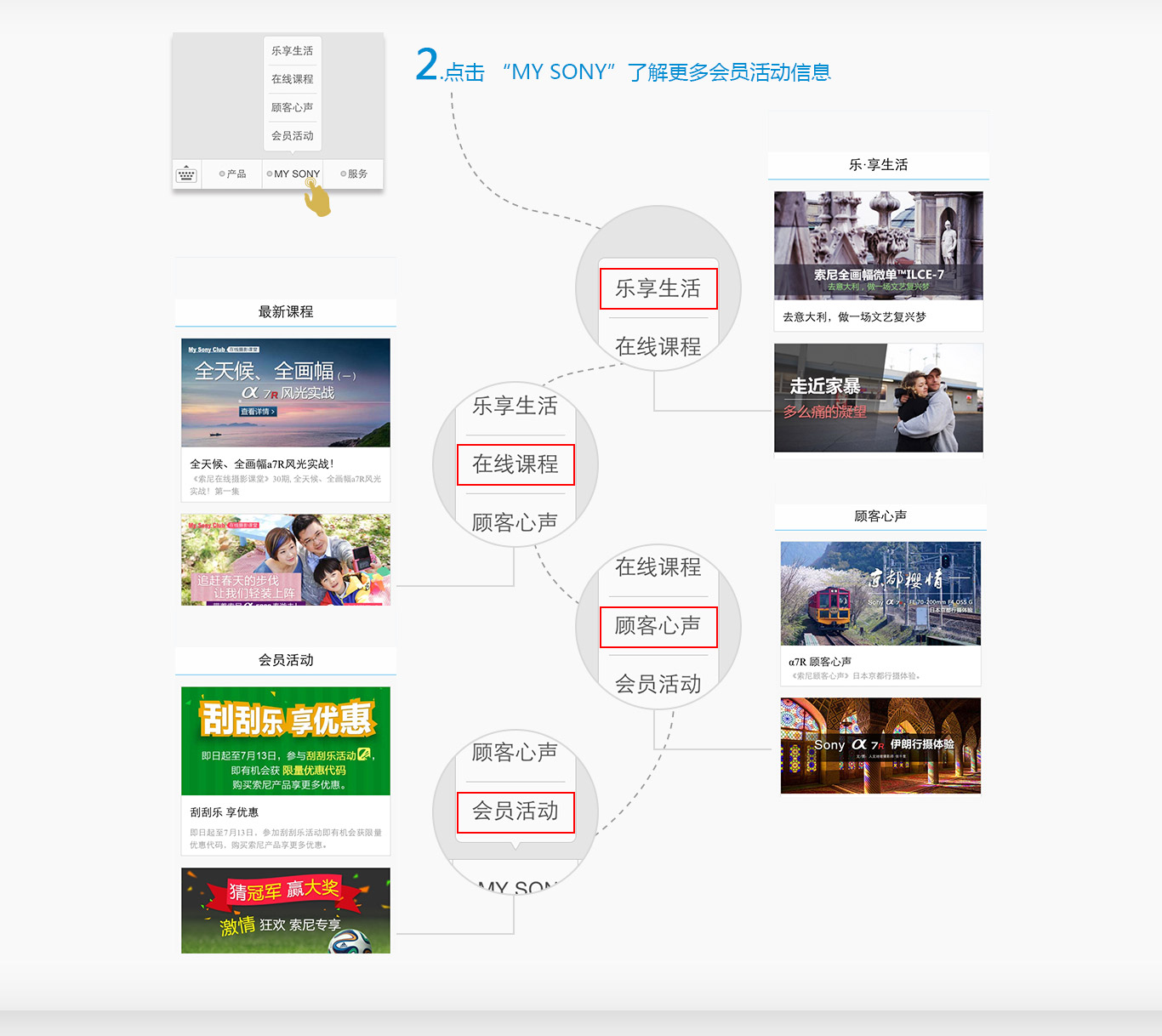Click the red-outlined 在线课程 item
Image resolution: width=1162 pixels, height=1036 pixels.
tap(515, 464)
